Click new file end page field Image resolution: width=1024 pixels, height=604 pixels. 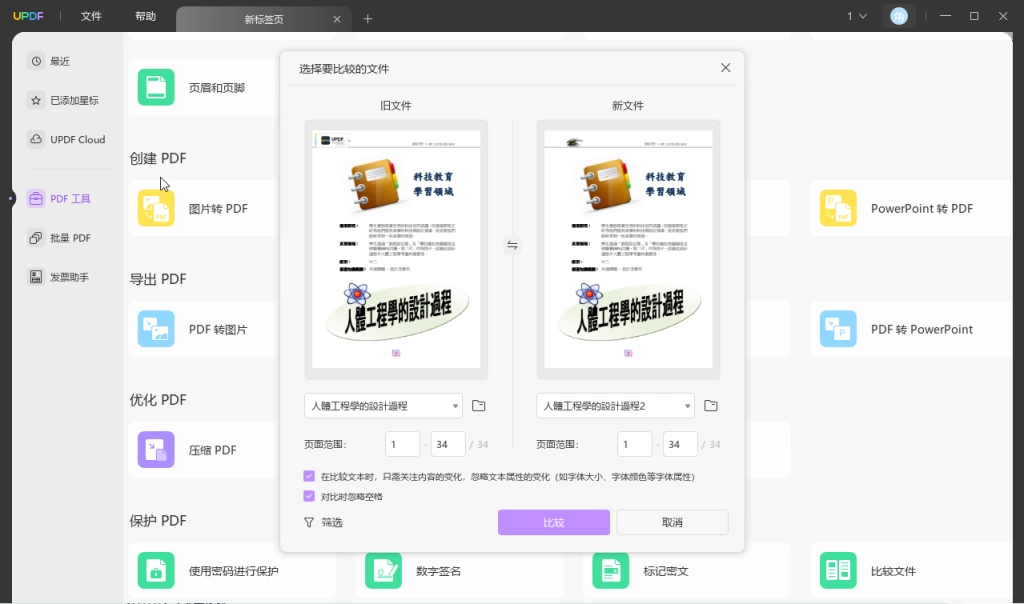tap(680, 444)
